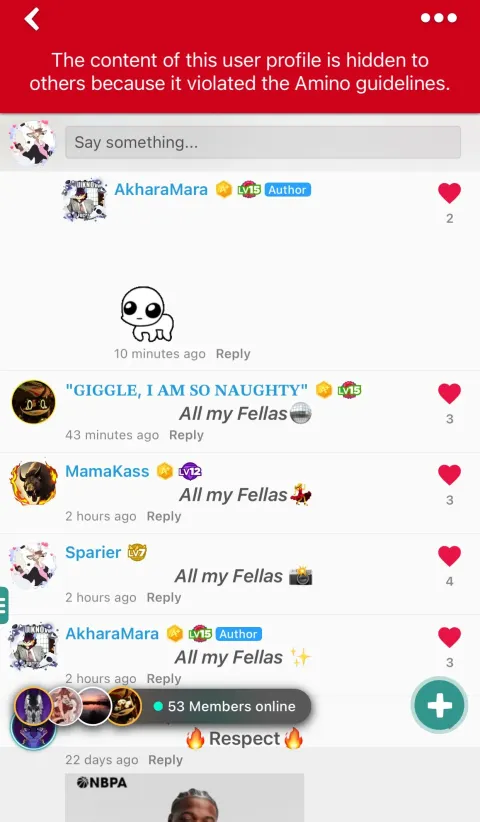Tap the green plus create button

[439, 706]
